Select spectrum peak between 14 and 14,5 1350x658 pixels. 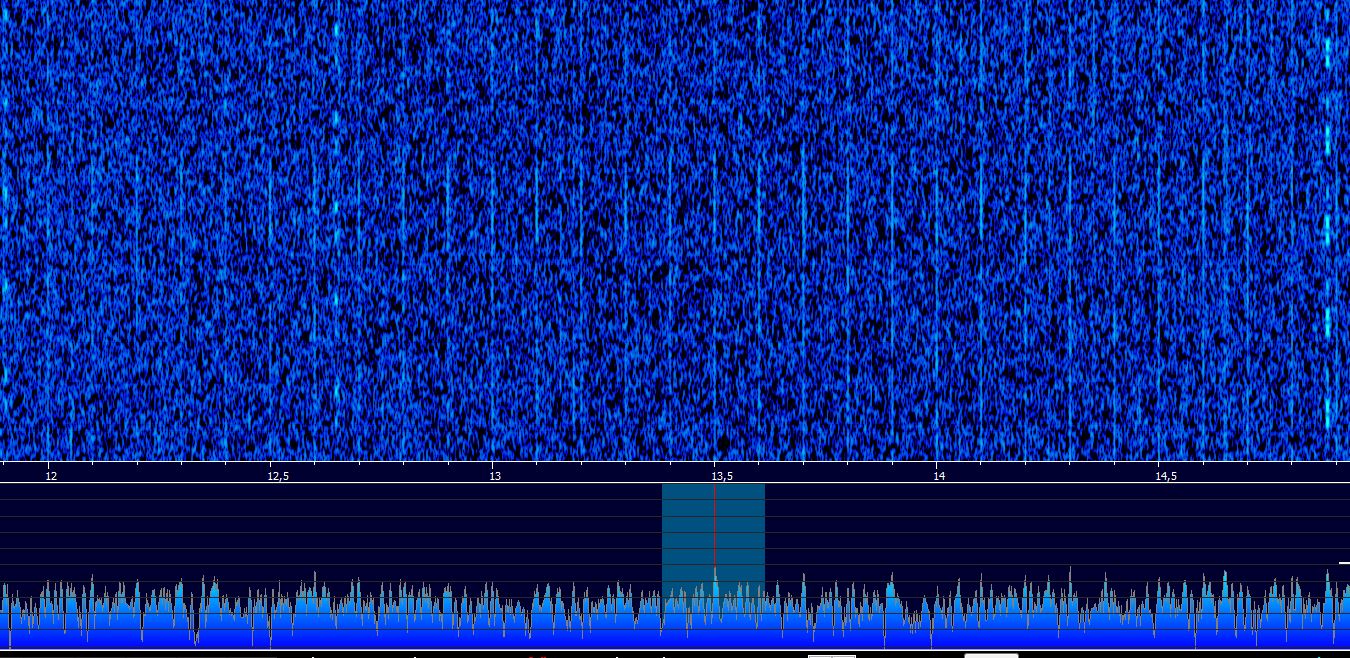(1069, 572)
